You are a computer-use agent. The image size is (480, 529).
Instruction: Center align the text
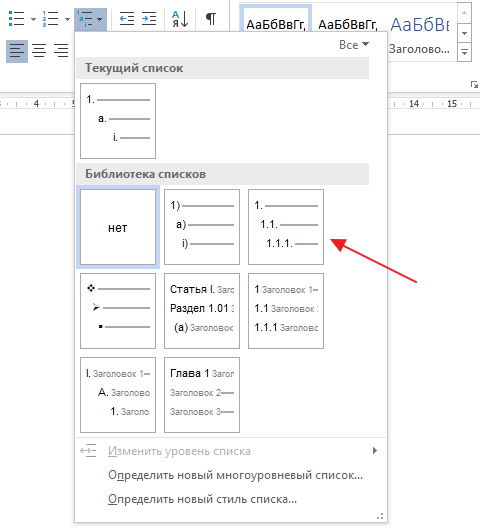point(39,51)
